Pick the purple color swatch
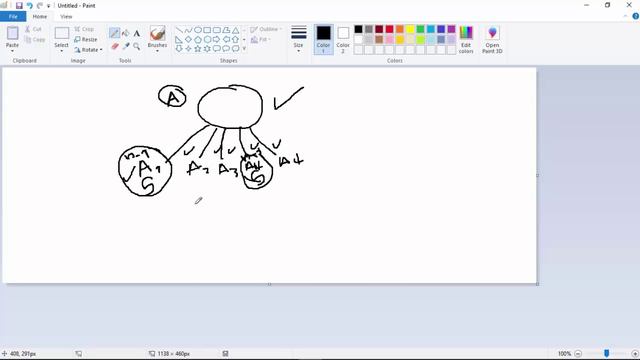The height and width of the screenshot is (360, 640). tap(451, 29)
